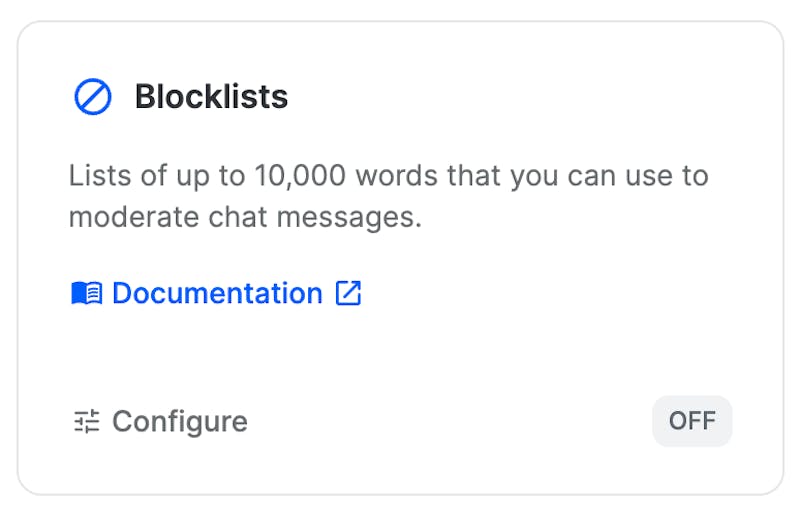This screenshot has height=506, width=800.
Task: Click the letters "OFF" in the gray pill
Action: [x=692, y=421]
